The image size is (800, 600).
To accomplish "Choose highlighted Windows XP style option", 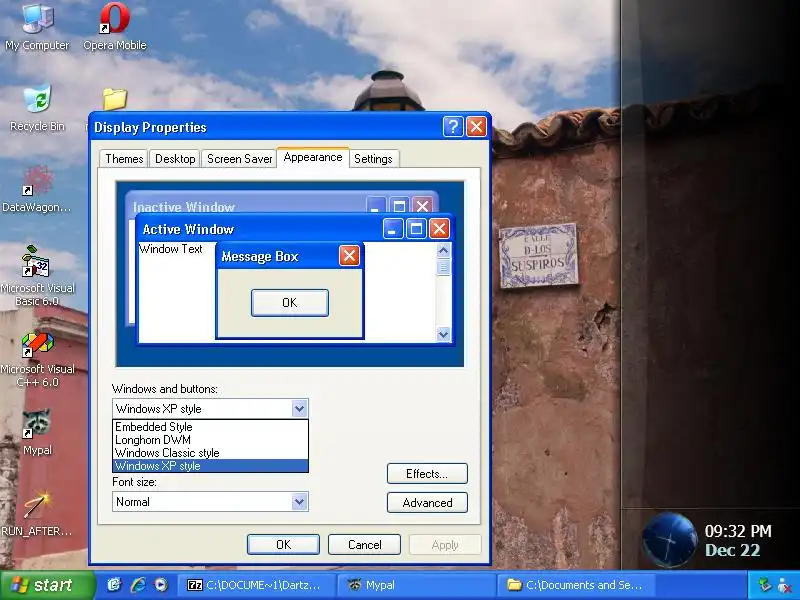I will point(210,466).
